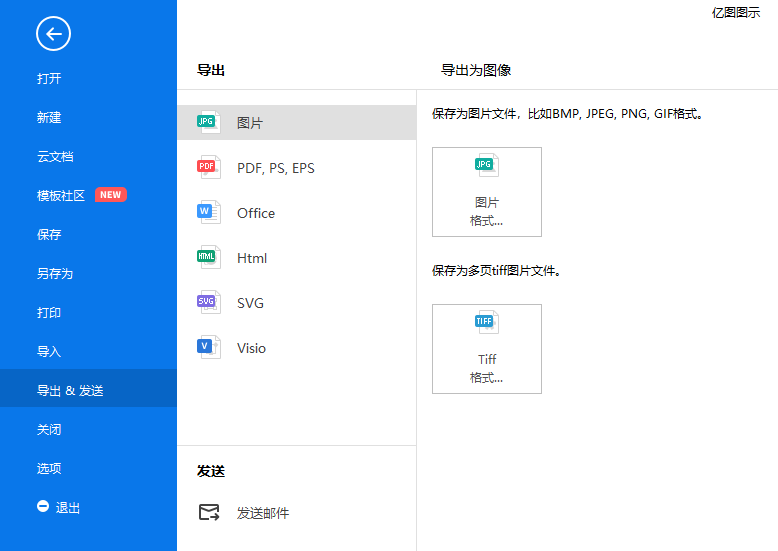Select 新建 in the sidebar
This screenshot has height=551, width=778.
(49, 118)
